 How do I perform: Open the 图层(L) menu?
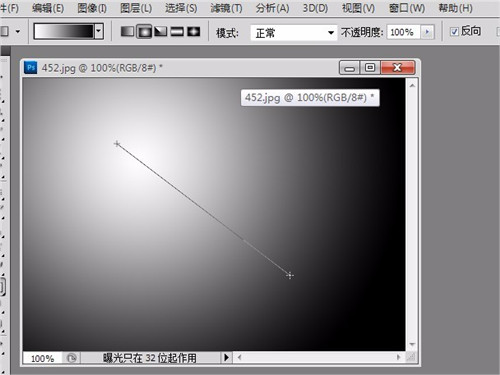(x=136, y=8)
